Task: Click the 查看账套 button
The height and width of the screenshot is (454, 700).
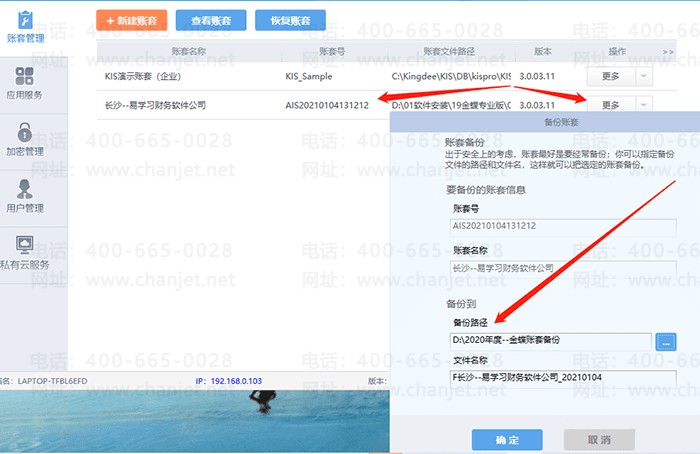Action: (x=210, y=19)
